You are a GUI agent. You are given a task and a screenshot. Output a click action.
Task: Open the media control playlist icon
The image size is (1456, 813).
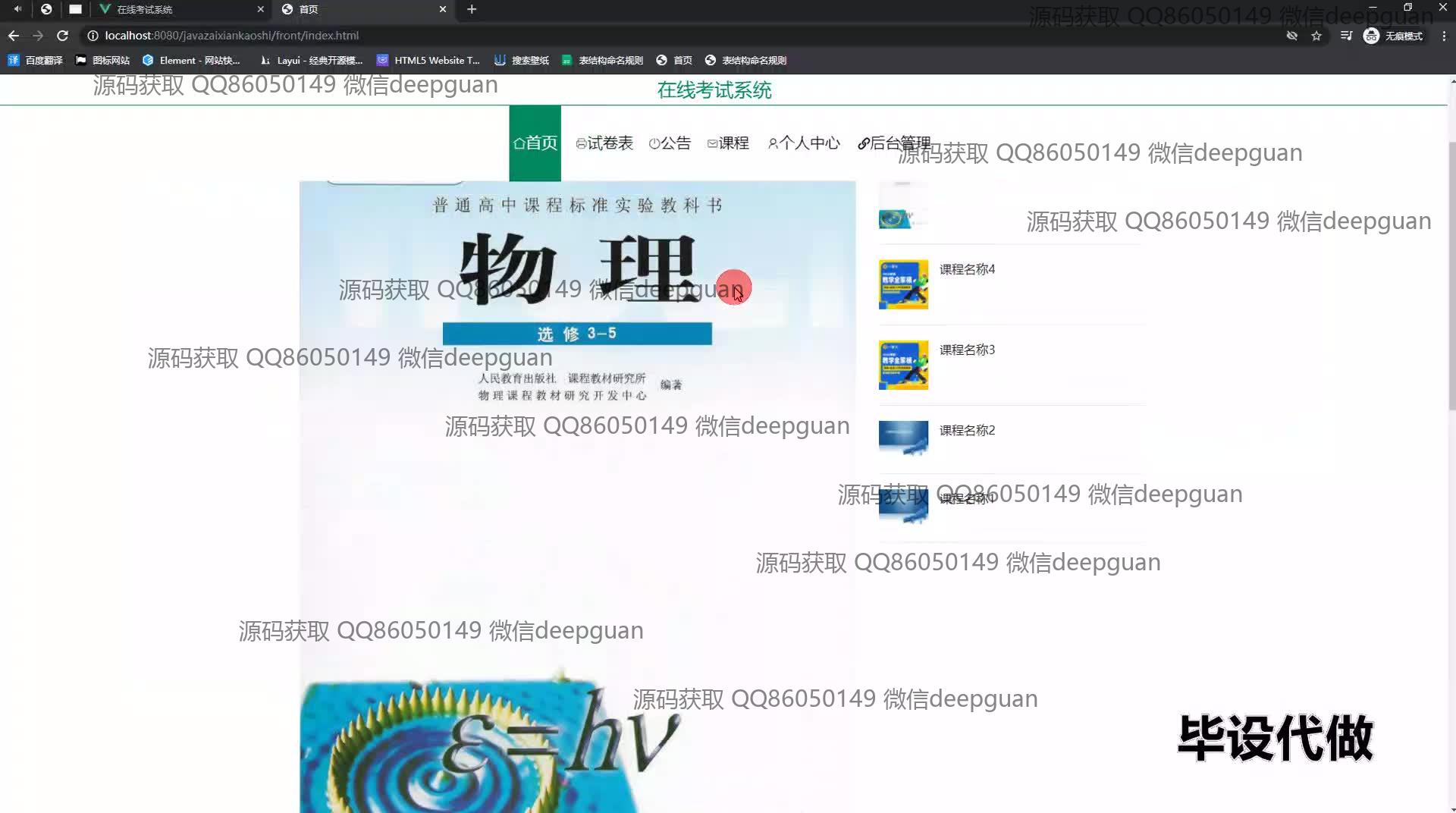(x=1346, y=36)
